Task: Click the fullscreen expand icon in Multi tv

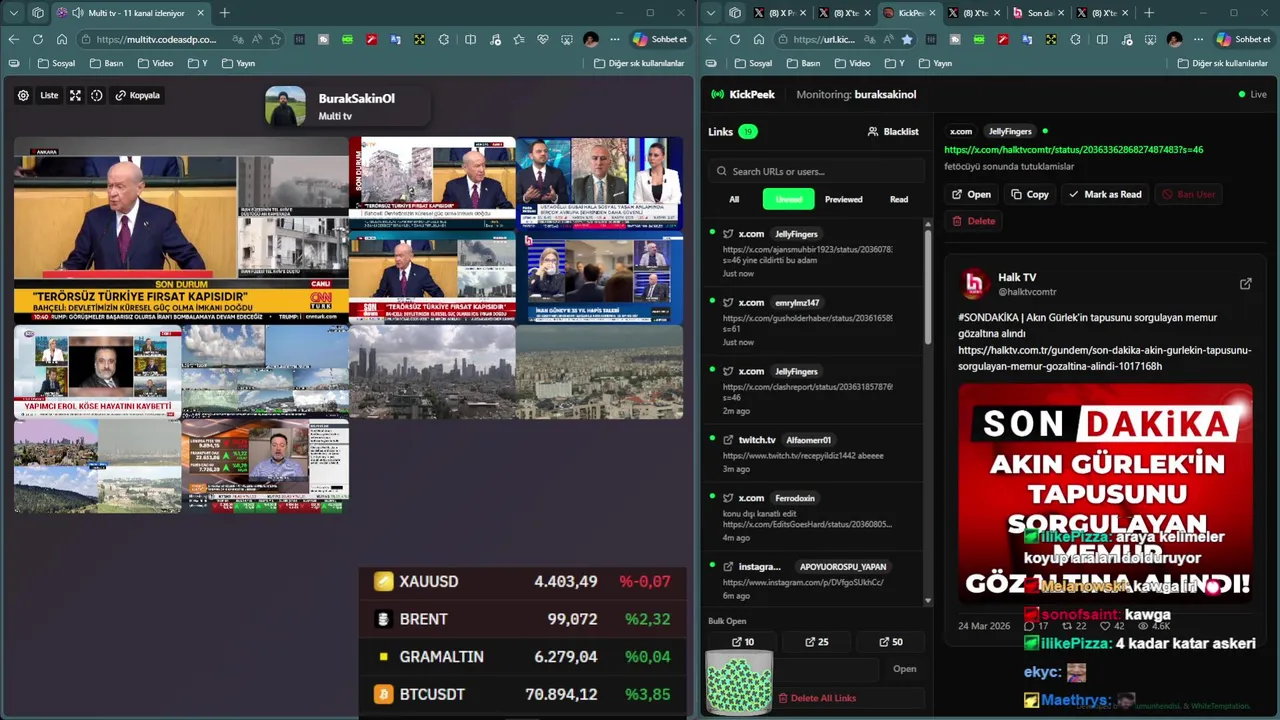Action: tap(75, 95)
